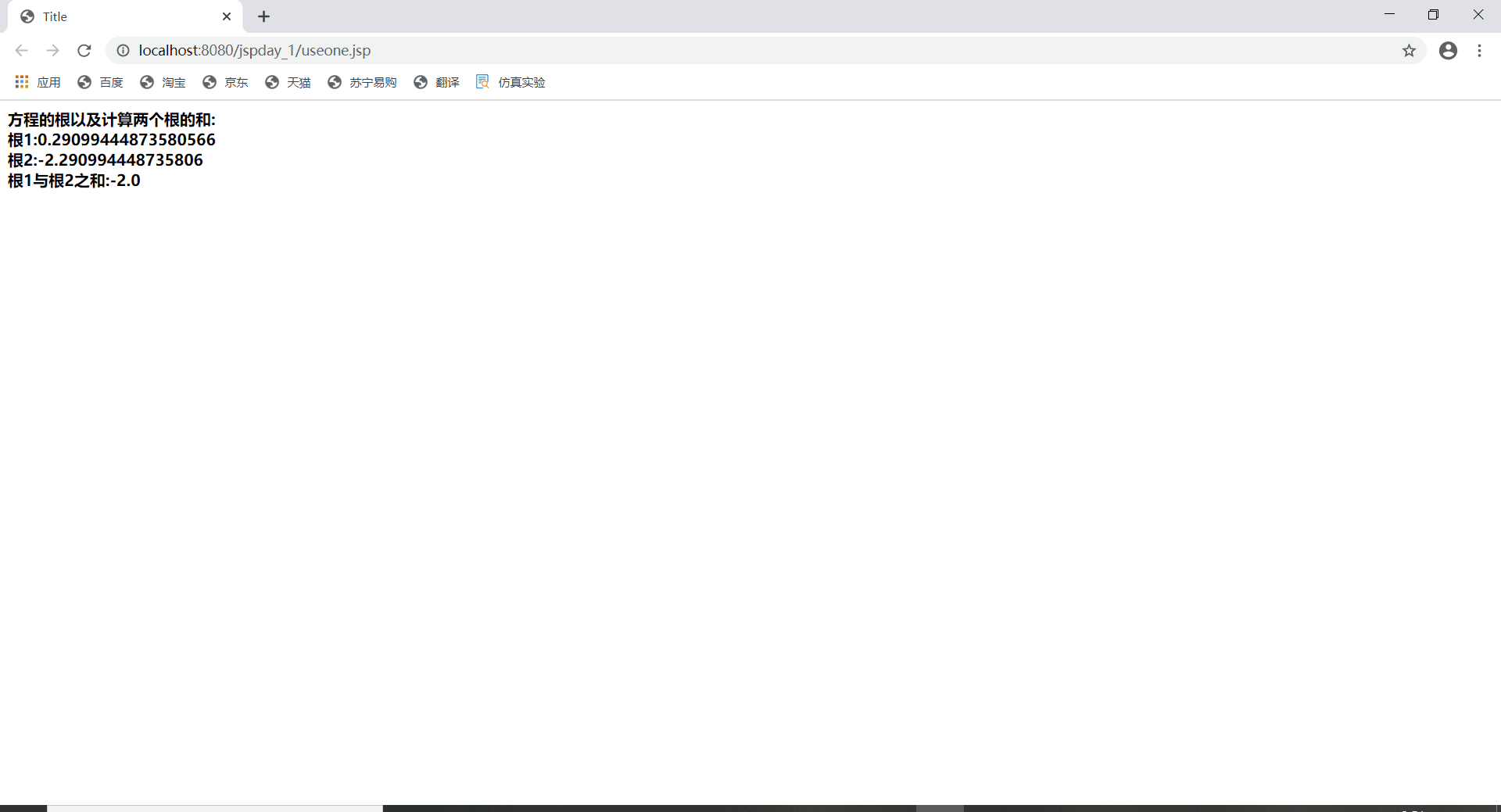Open the 天猫 bookmark
Image resolution: width=1501 pixels, height=812 pixels.
[287, 82]
